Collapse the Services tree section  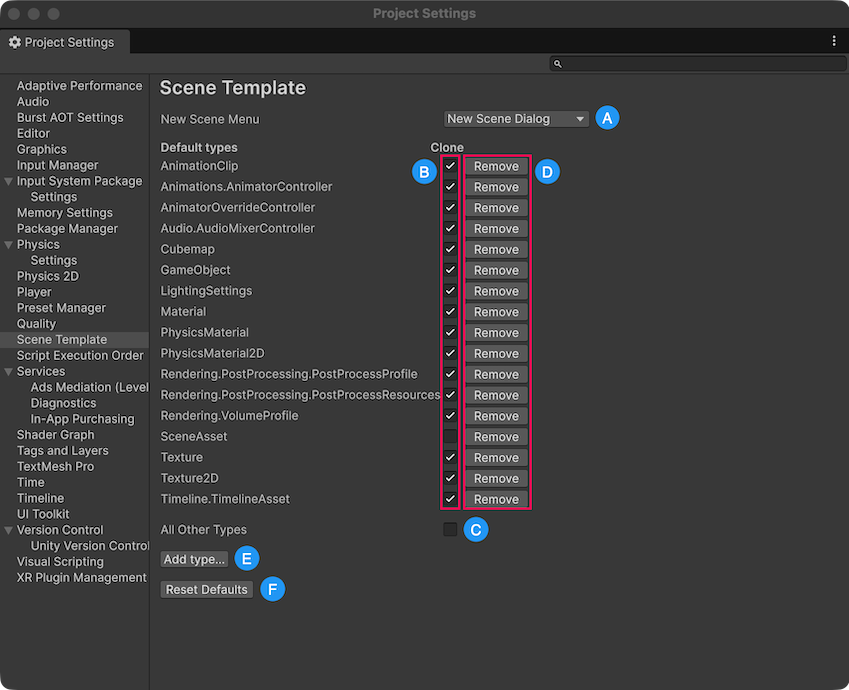tap(9, 372)
